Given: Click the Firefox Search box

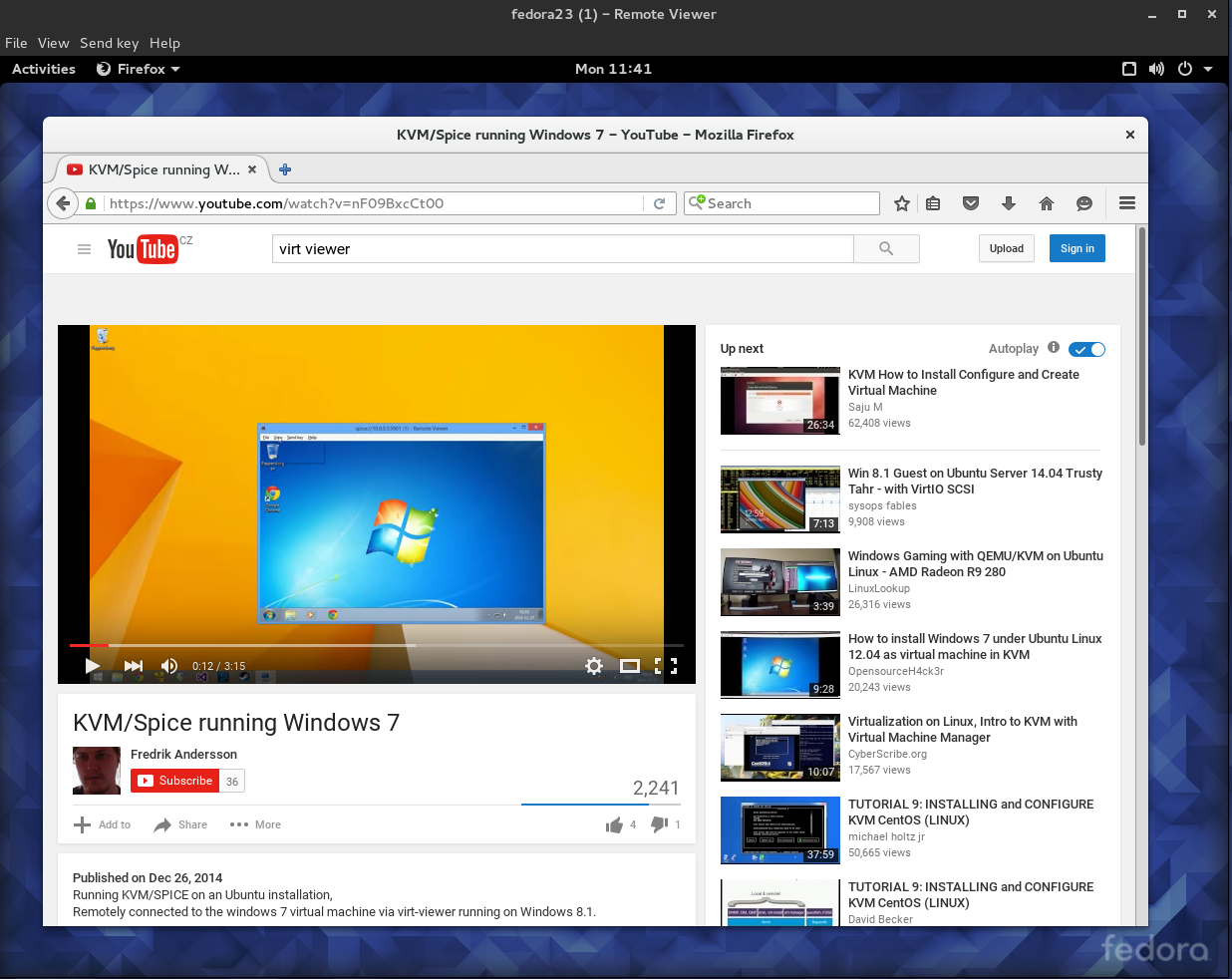Looking at the screenshot, I should coord(781,203).
